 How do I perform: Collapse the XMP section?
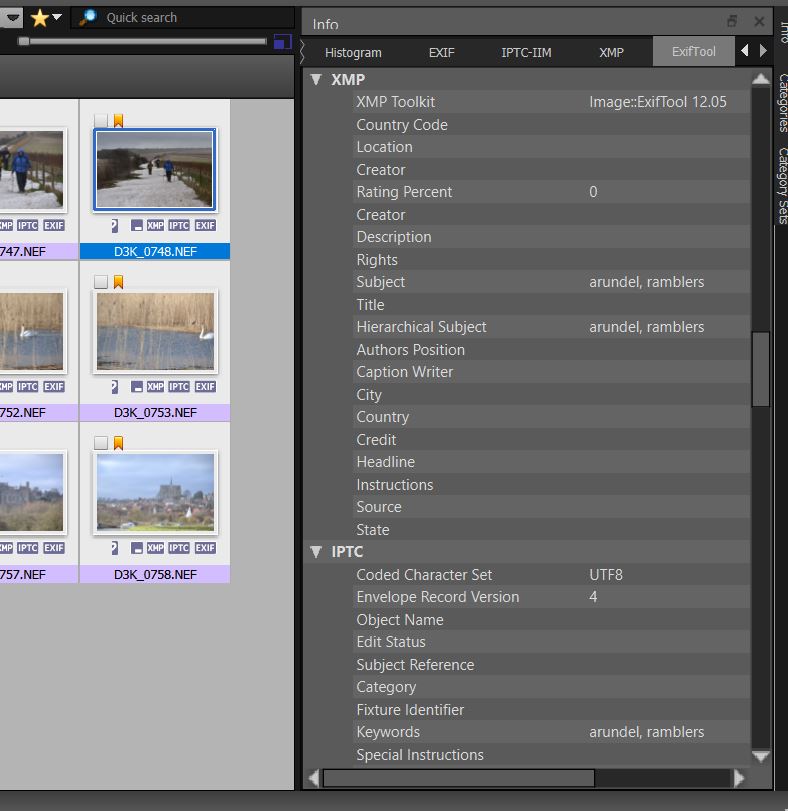(316, 80)
